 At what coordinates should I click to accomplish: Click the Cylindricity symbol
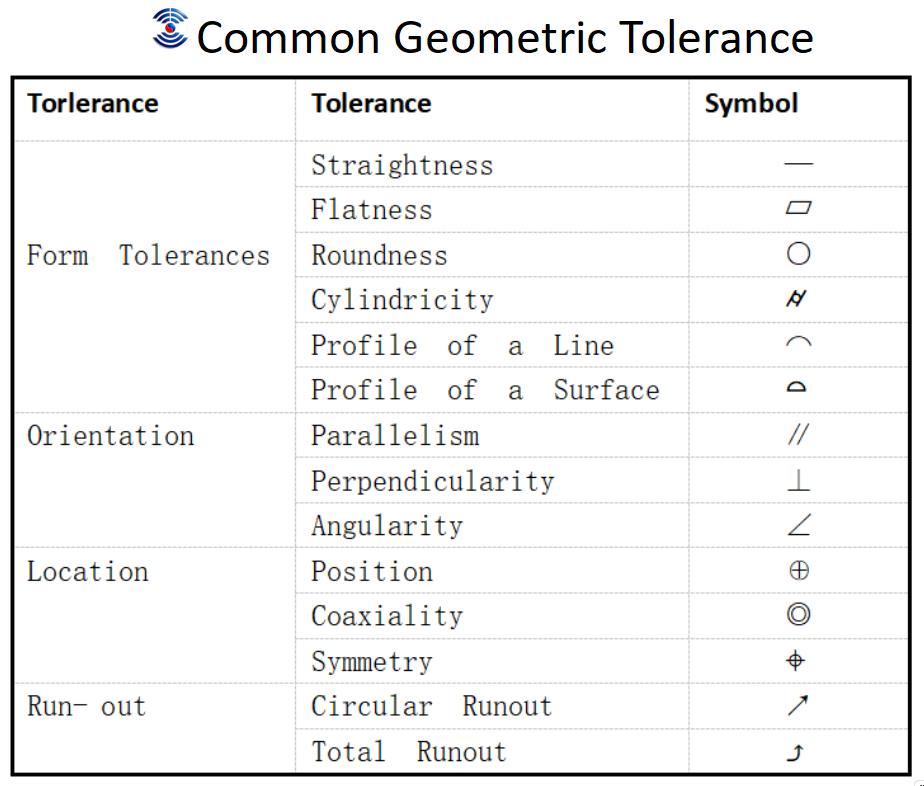point(797,299)
